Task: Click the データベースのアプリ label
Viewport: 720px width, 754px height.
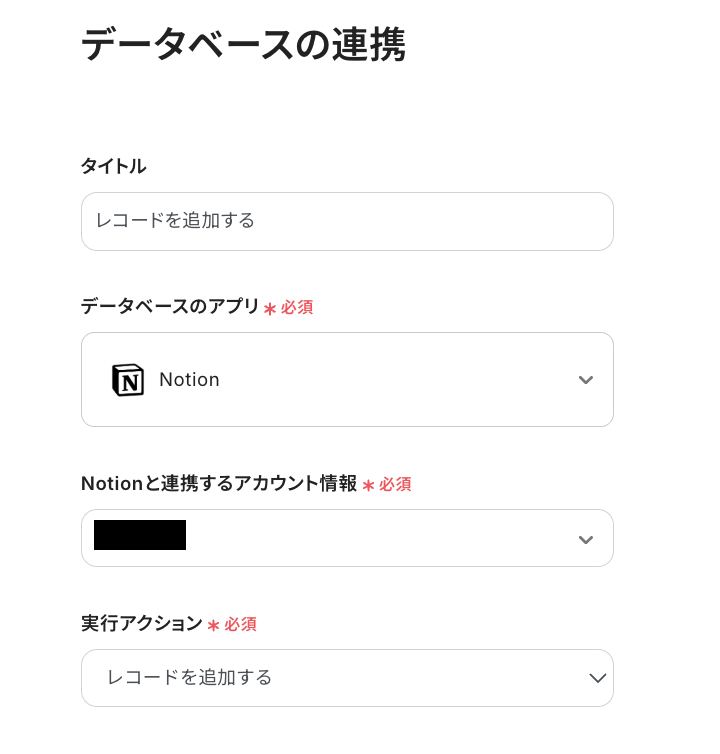Action: click(170, 307)
